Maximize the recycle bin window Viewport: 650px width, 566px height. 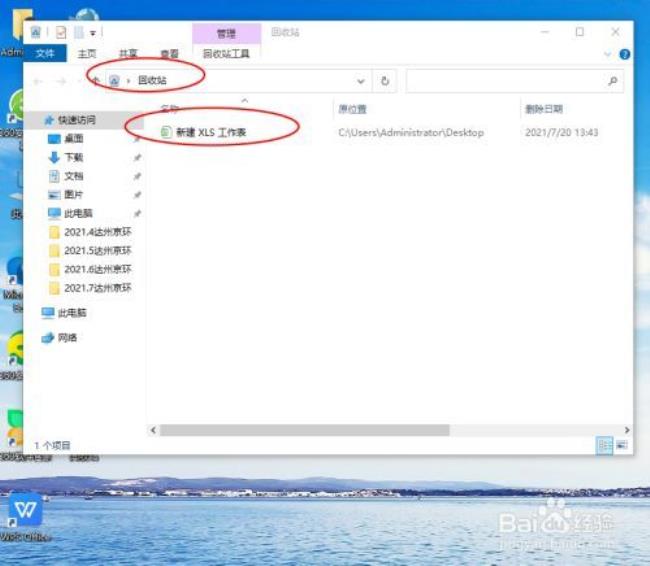coord(580,32)
